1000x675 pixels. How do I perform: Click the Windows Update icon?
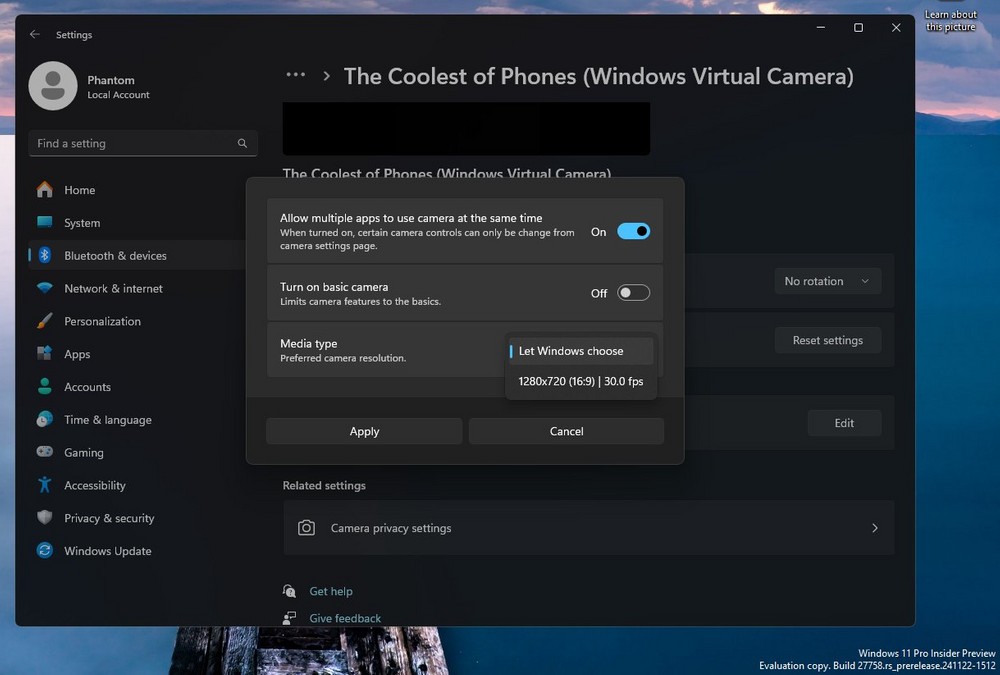click(x=45, y=551)
